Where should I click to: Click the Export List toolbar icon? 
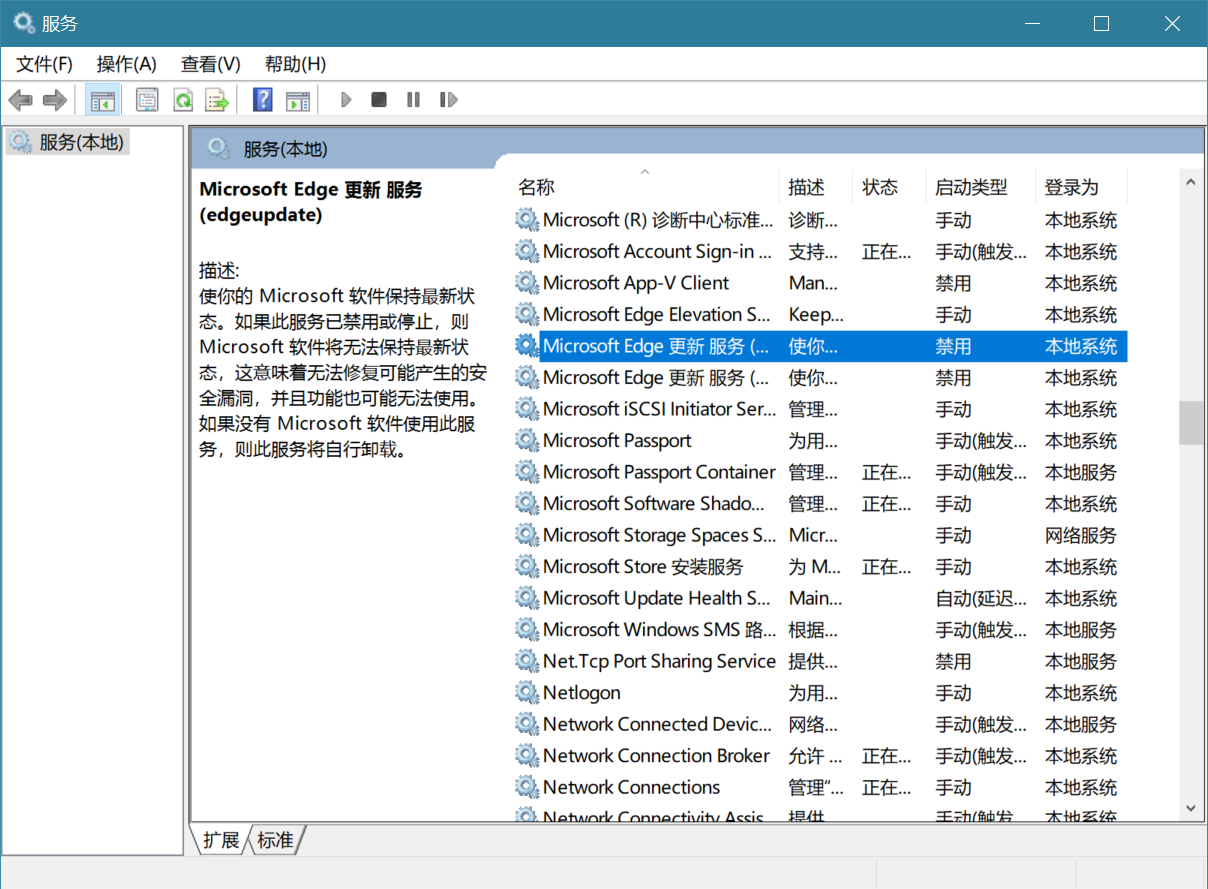[x=217, y=100]
